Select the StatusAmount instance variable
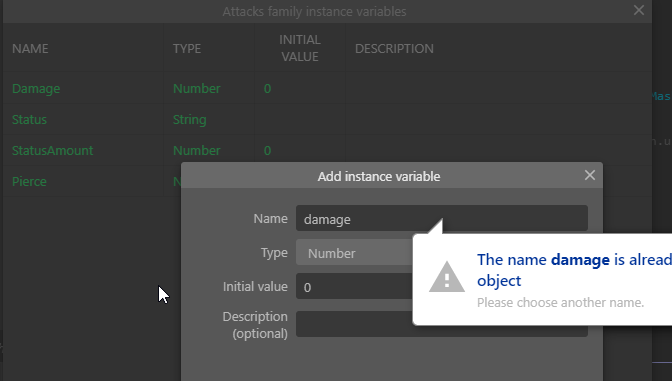This screenshot has height=381, width=672. pyautogui.click(x=52, y=150)
